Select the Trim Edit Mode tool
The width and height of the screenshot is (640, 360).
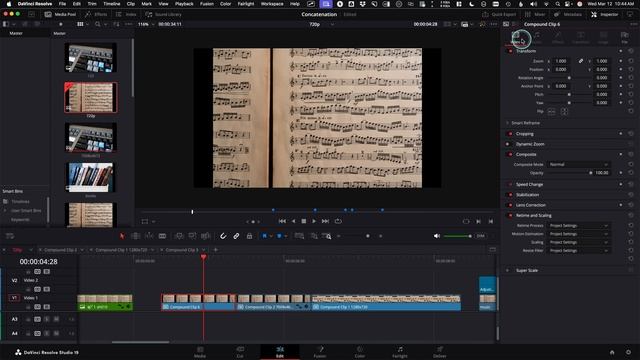tap(136, 236)
